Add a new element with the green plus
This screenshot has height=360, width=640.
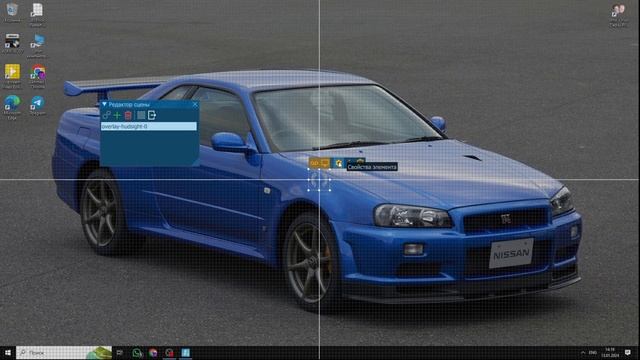pyautogui.click(x=117, y=115)
